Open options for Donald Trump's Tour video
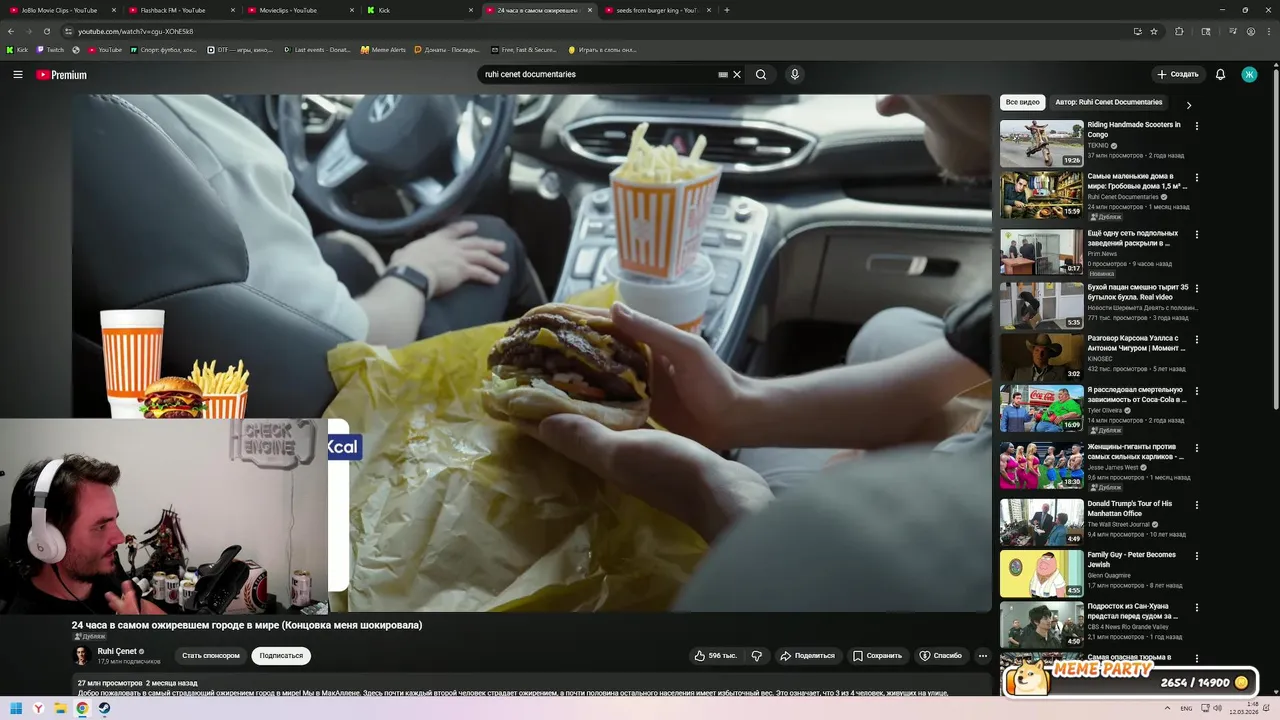Image resolution: width=1280 pixels, height=720 pixels. 1197,505
